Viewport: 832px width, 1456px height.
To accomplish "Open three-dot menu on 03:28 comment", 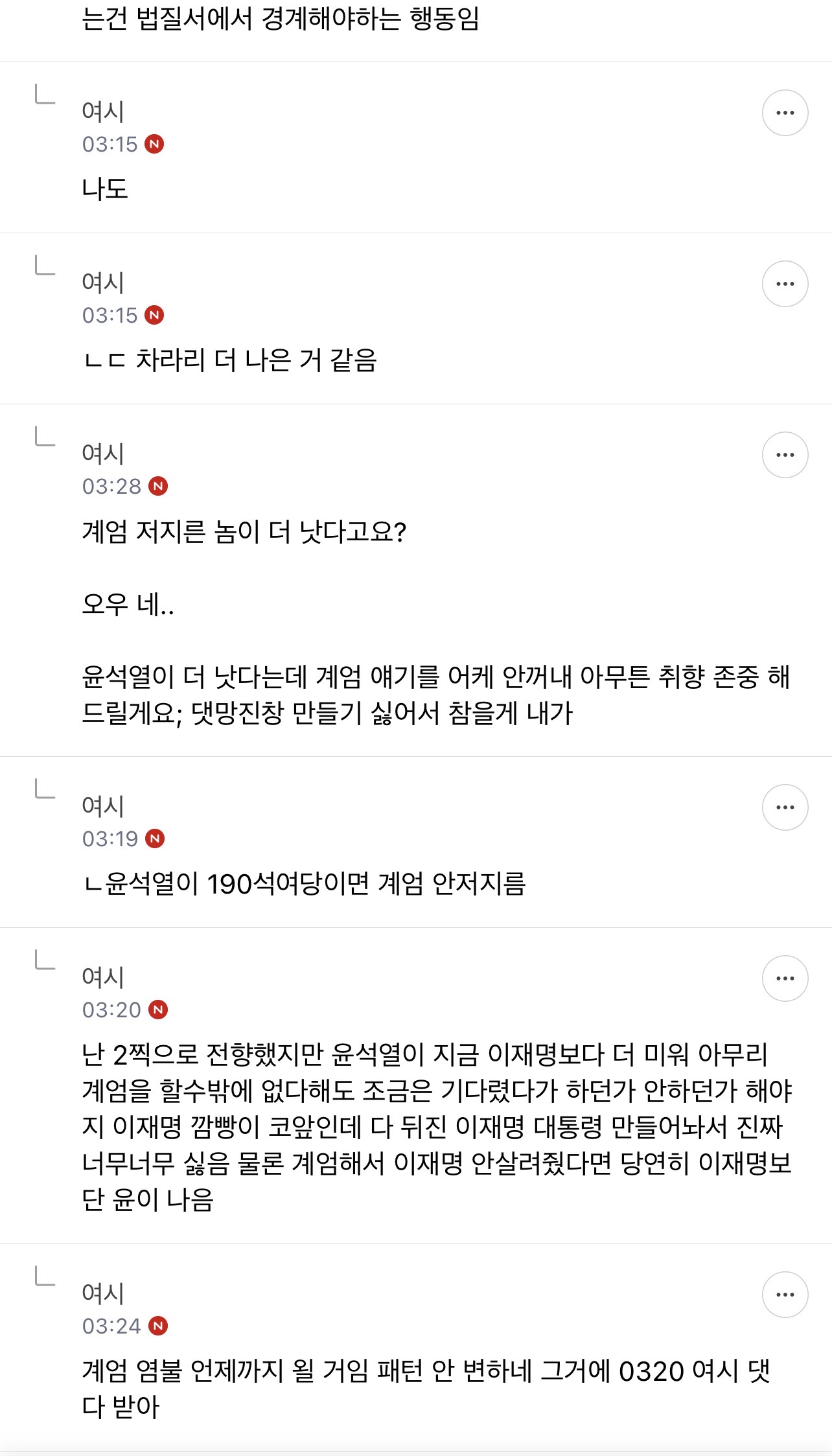I will 785,455.
